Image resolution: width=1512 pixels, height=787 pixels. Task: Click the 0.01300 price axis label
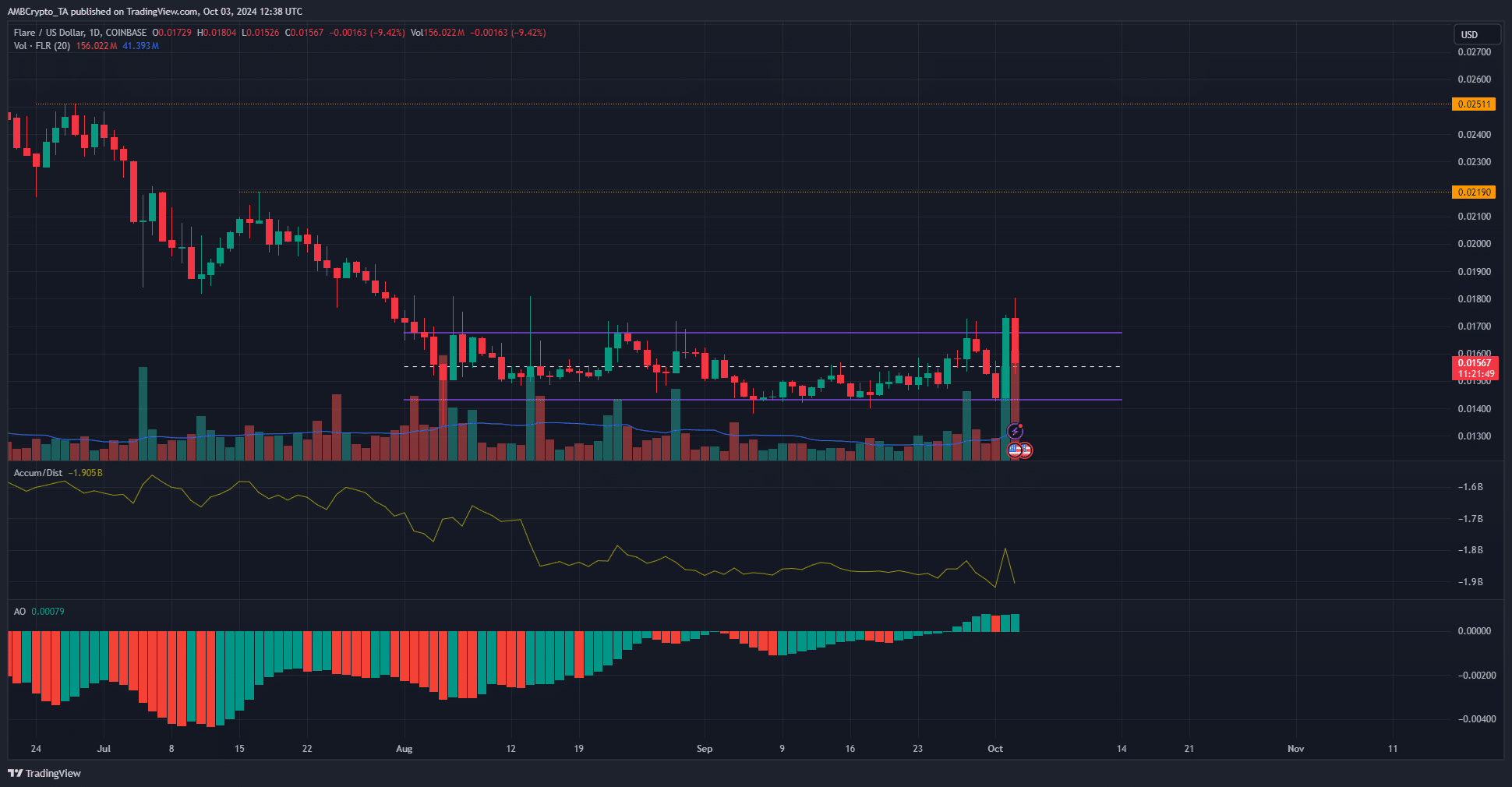tap(1474, 436)
